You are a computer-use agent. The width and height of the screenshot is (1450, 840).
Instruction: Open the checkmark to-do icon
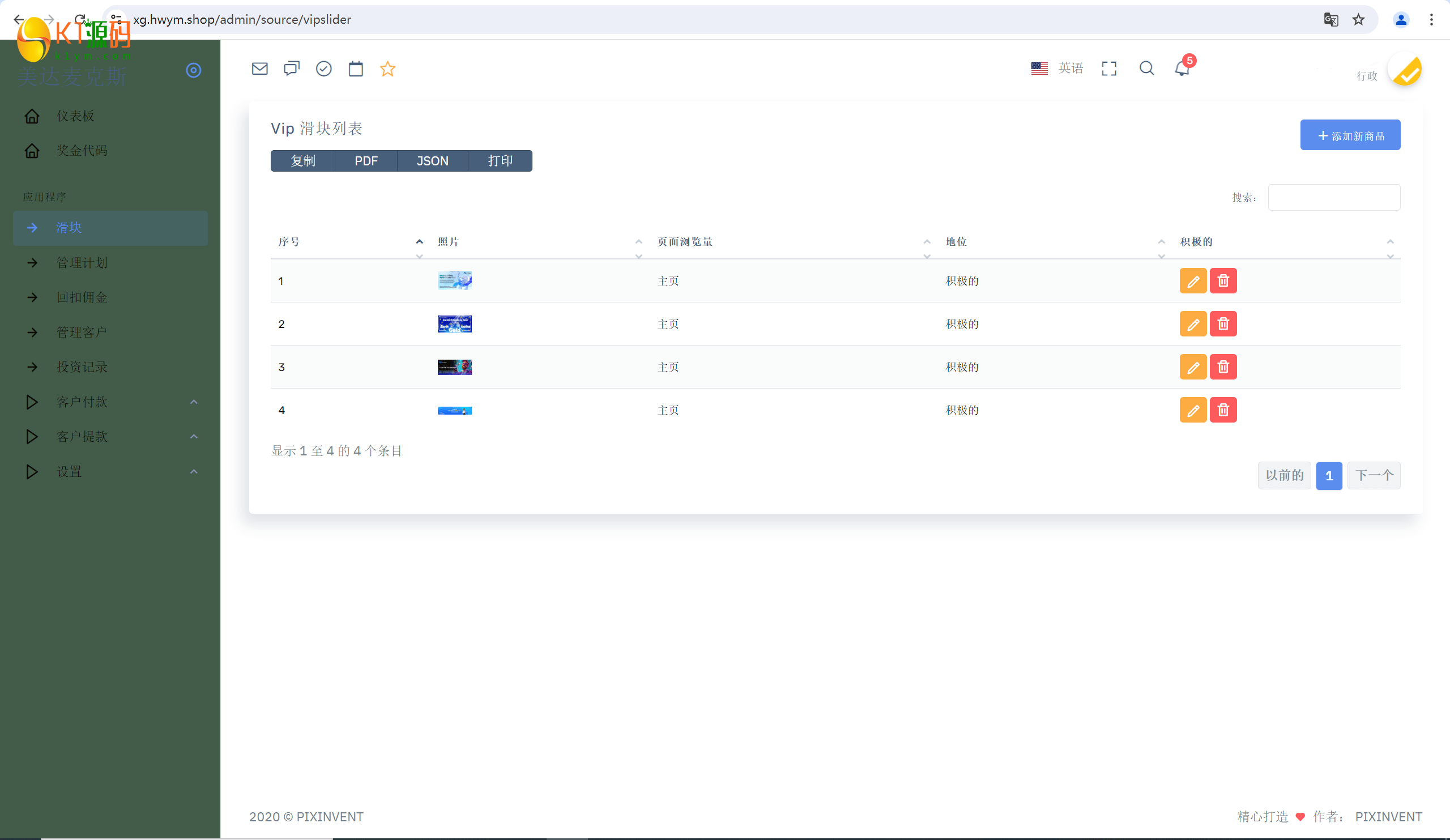[324, 69]
